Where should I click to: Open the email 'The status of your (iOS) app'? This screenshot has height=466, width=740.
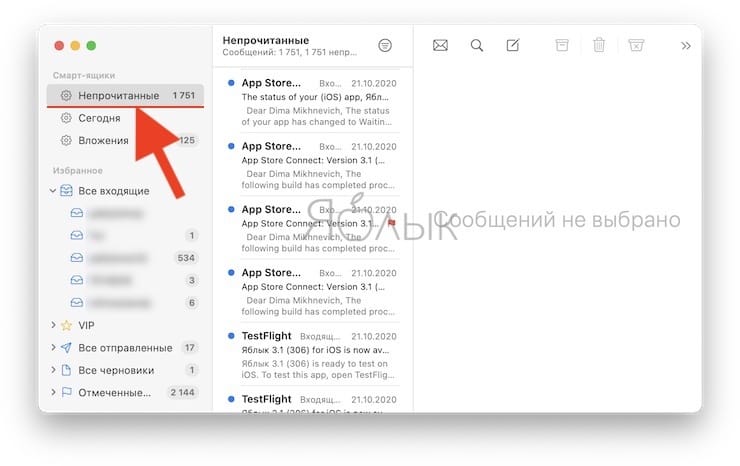pos(312,102)
